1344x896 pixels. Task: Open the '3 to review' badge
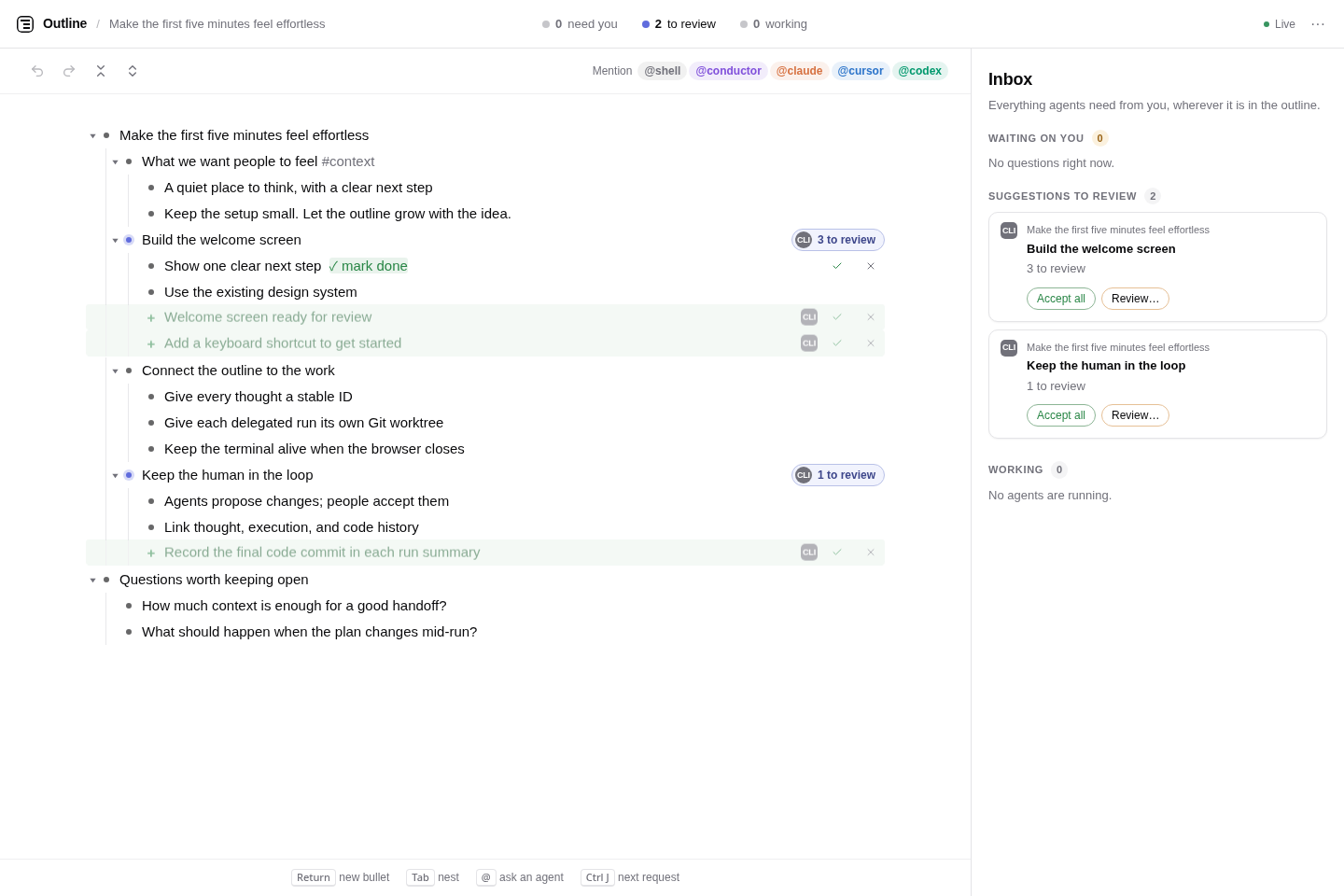[x=838, y=240]
